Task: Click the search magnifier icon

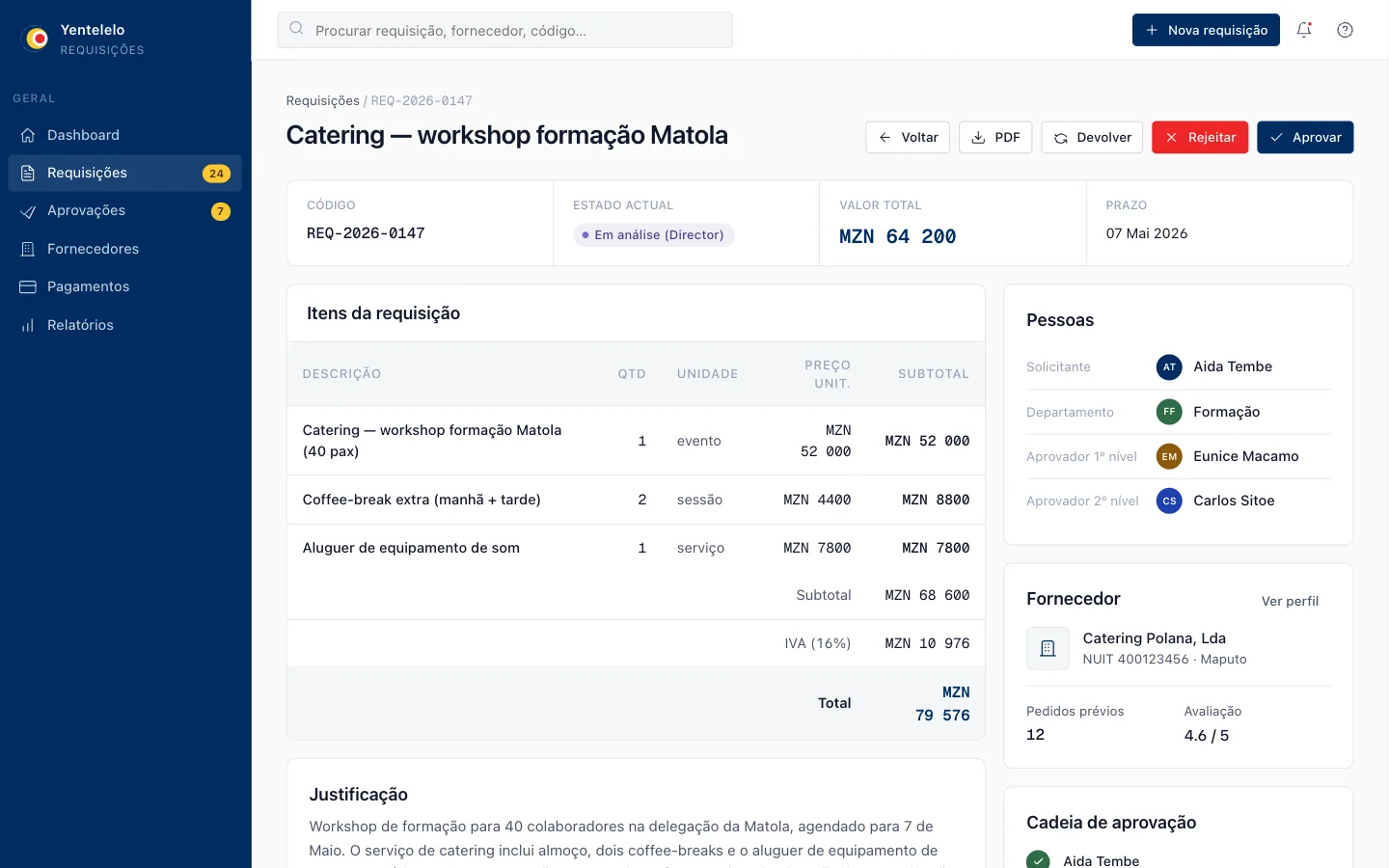Action: 296,30
